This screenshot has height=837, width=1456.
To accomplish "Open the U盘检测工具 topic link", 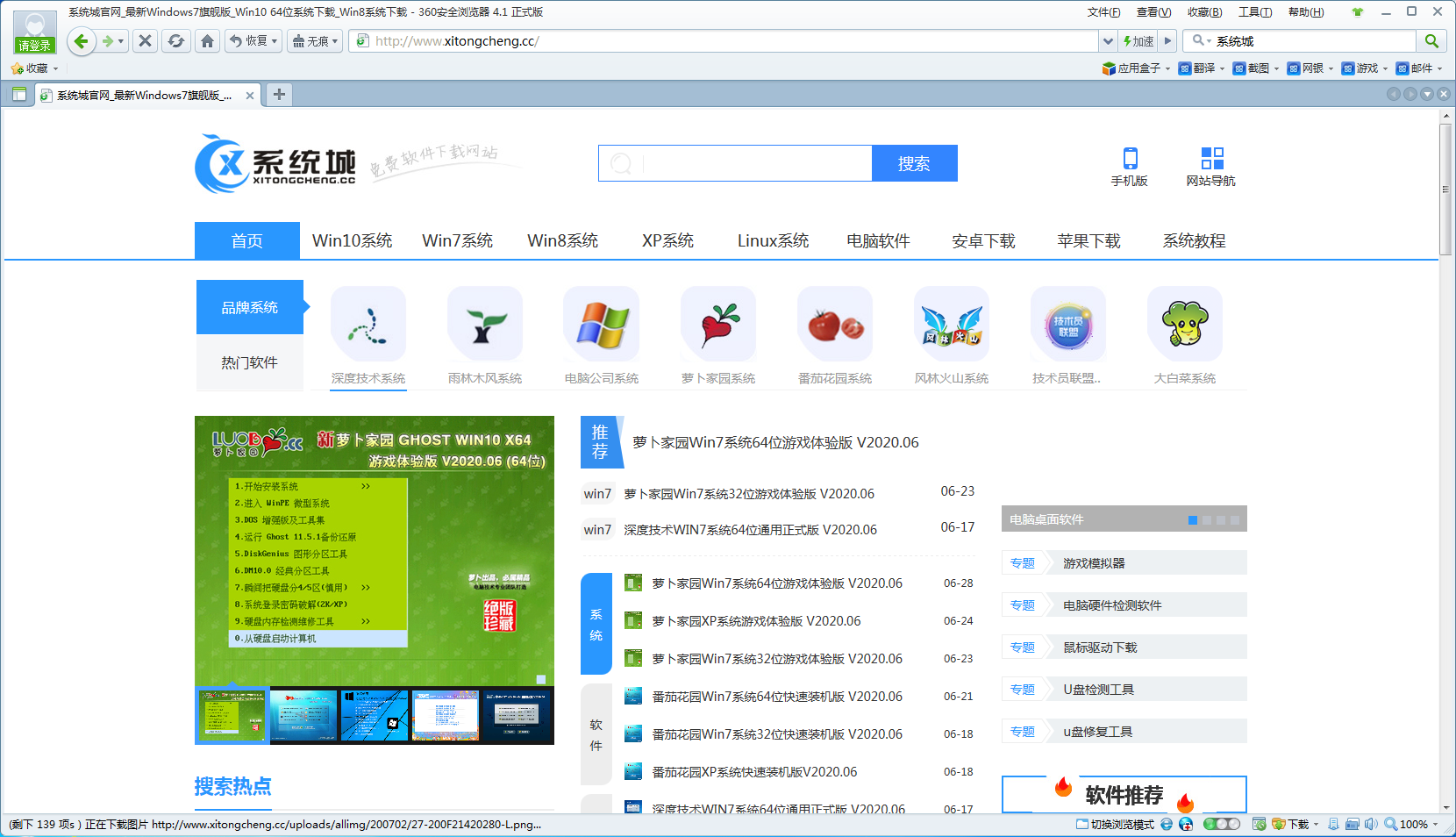I will [x=1098, y=690].
